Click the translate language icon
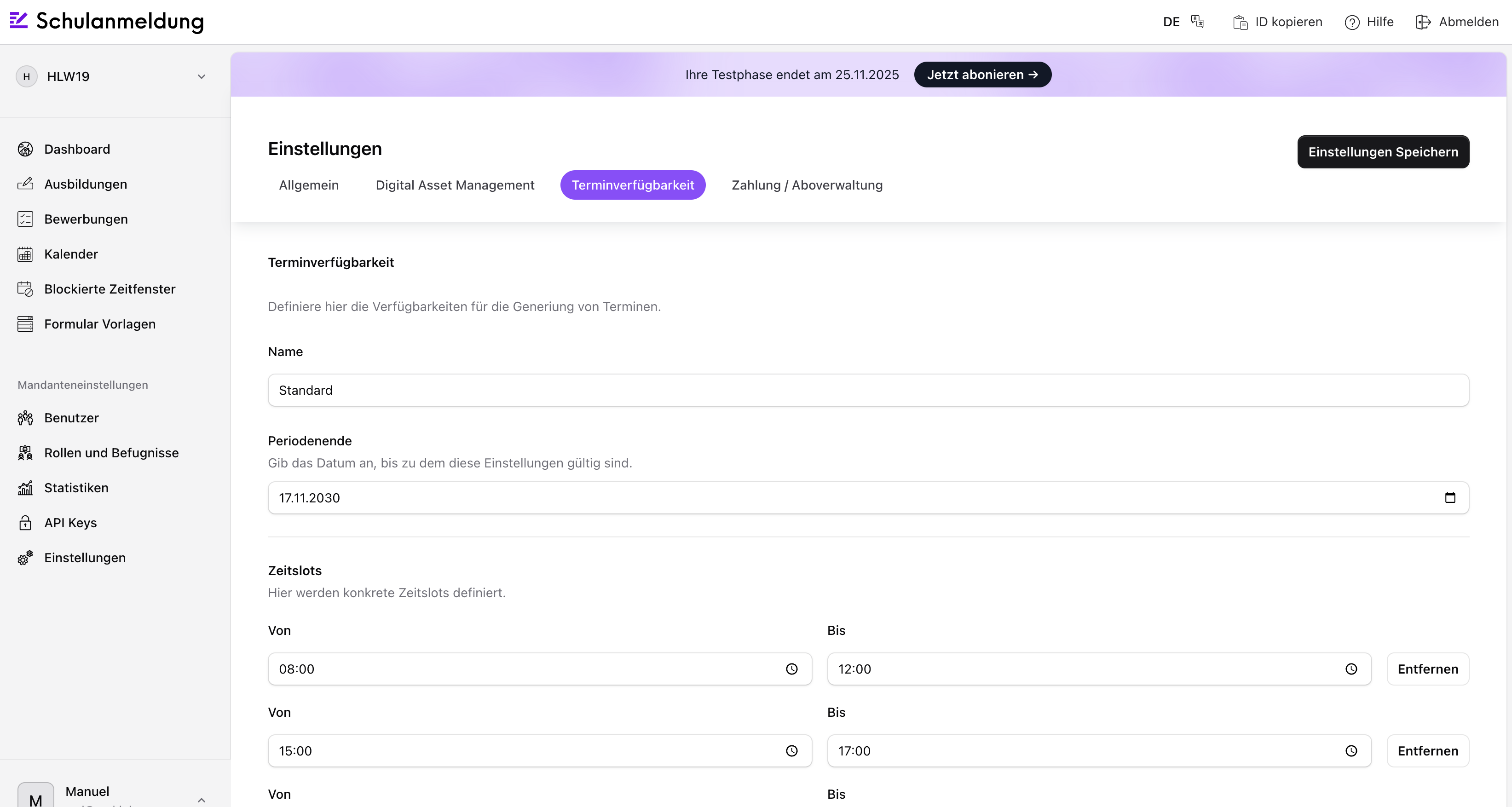 coord(1197,22)
